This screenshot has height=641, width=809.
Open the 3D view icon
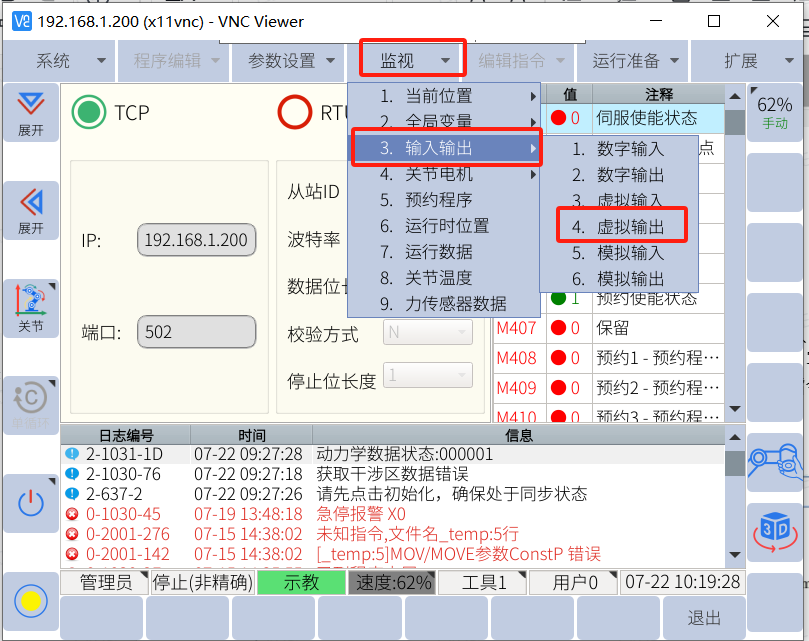coord(775,529)
